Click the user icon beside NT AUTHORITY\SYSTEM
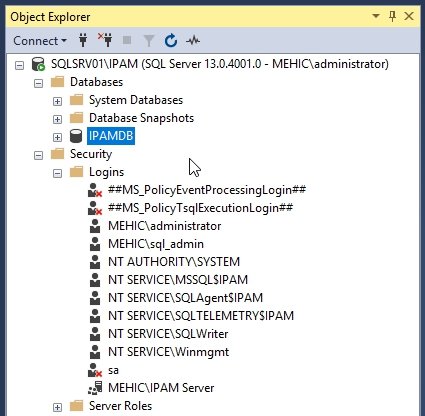This screenshot has height=416, width=425. click(x=95, y=262)
